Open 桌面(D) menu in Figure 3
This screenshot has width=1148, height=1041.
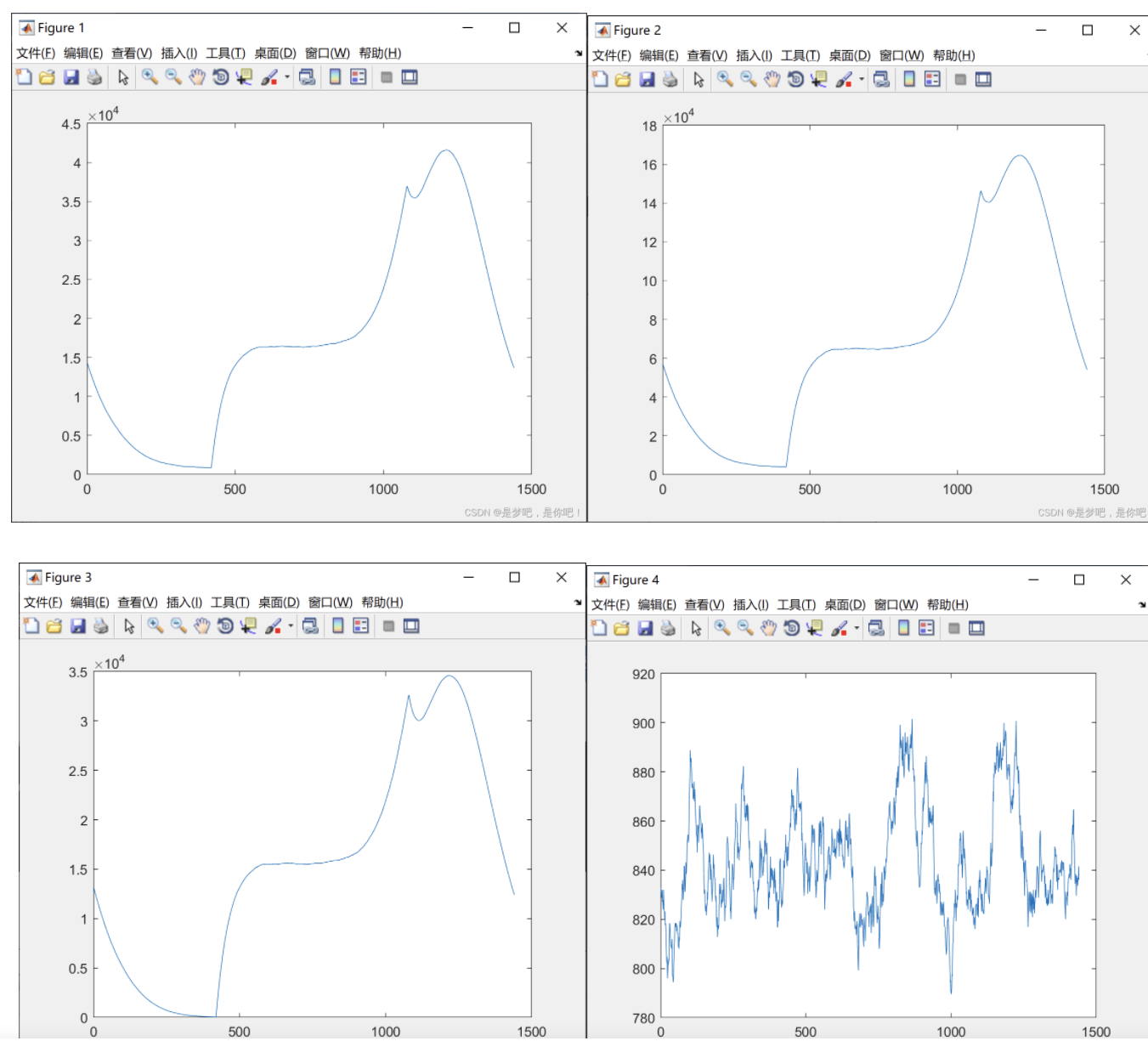tap(279, 602)
